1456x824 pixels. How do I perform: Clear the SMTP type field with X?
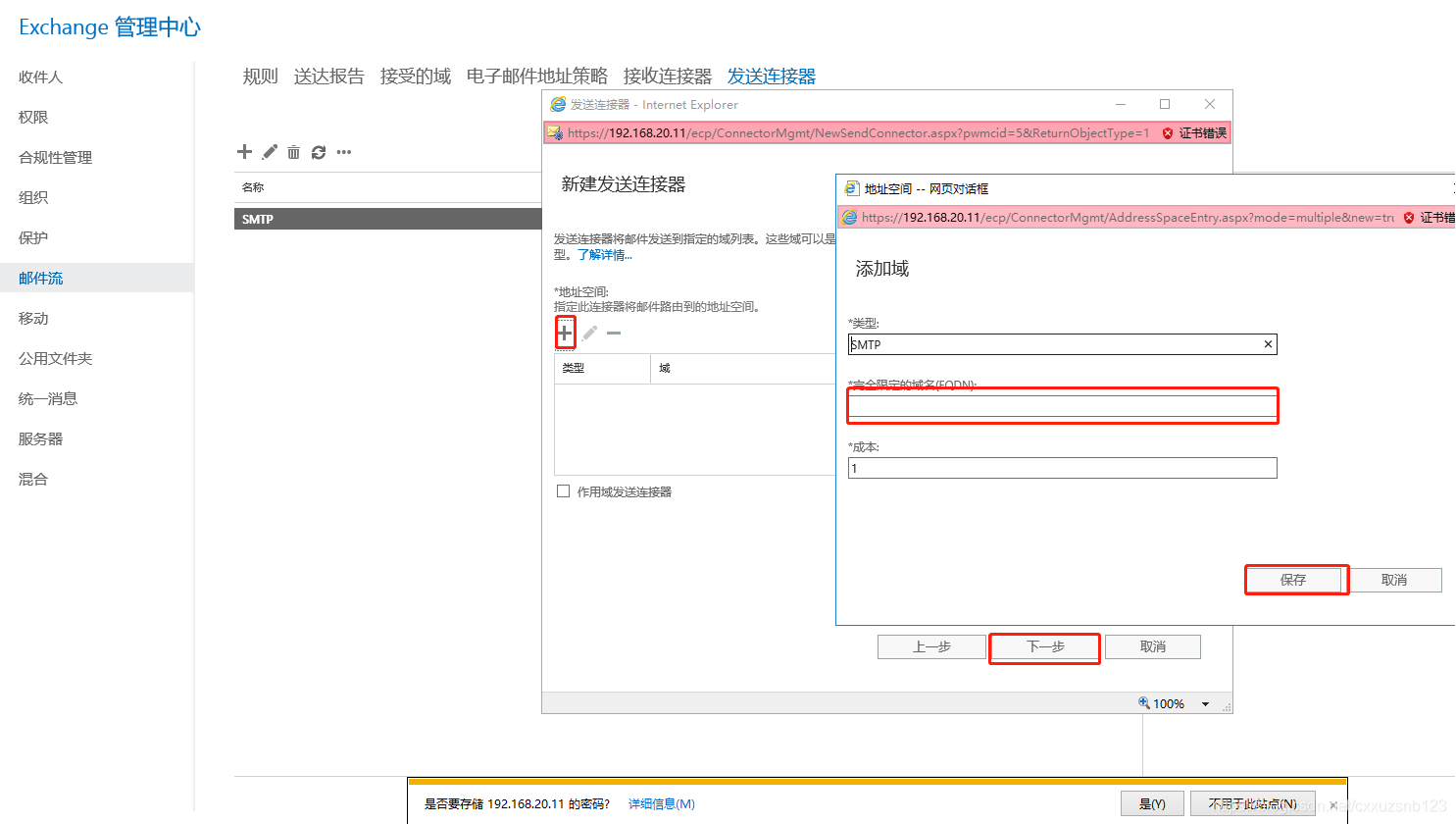[x=1268, y=344]
